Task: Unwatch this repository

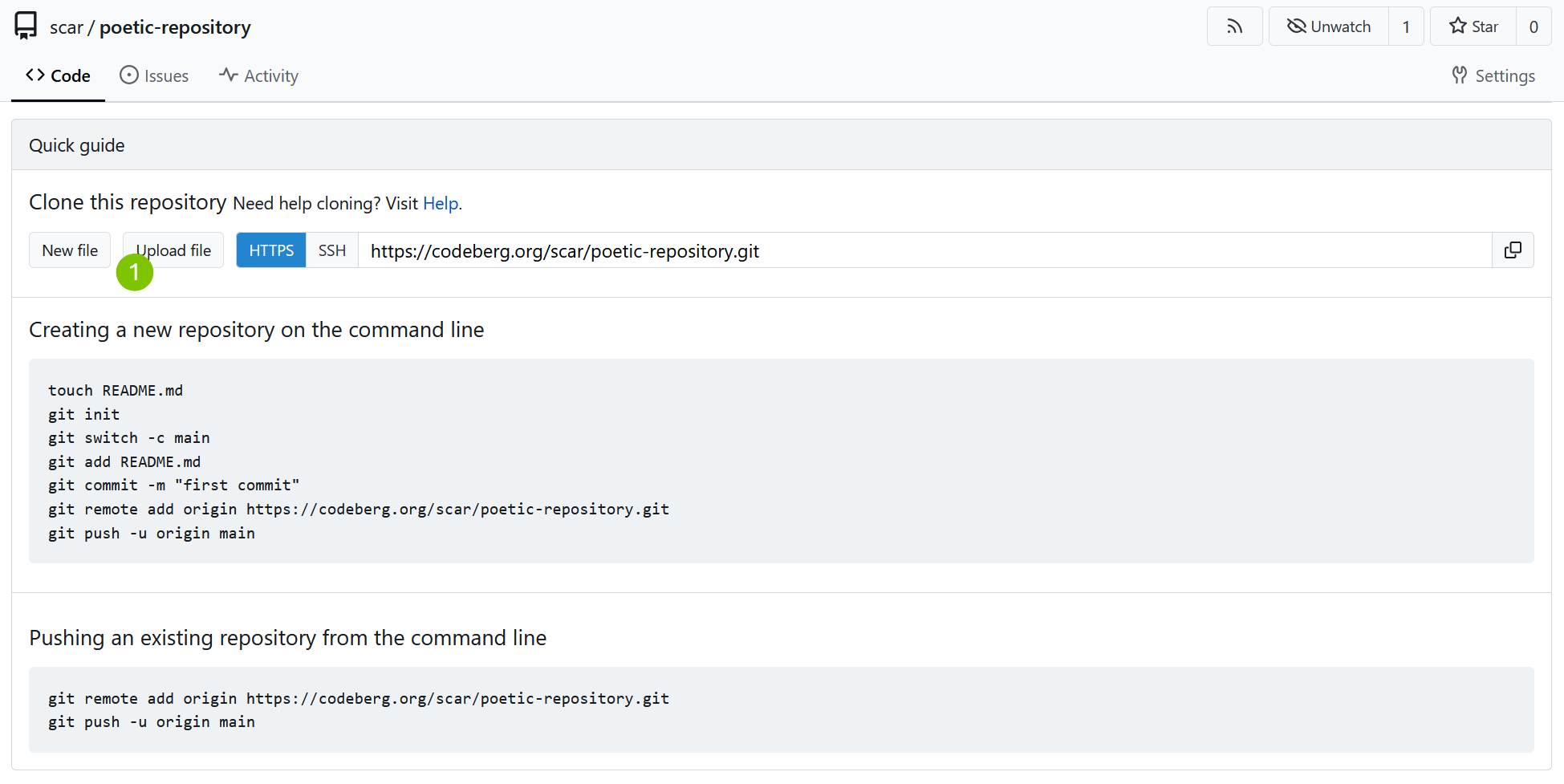Action: pyautogui.click(x=1328, y=26)
